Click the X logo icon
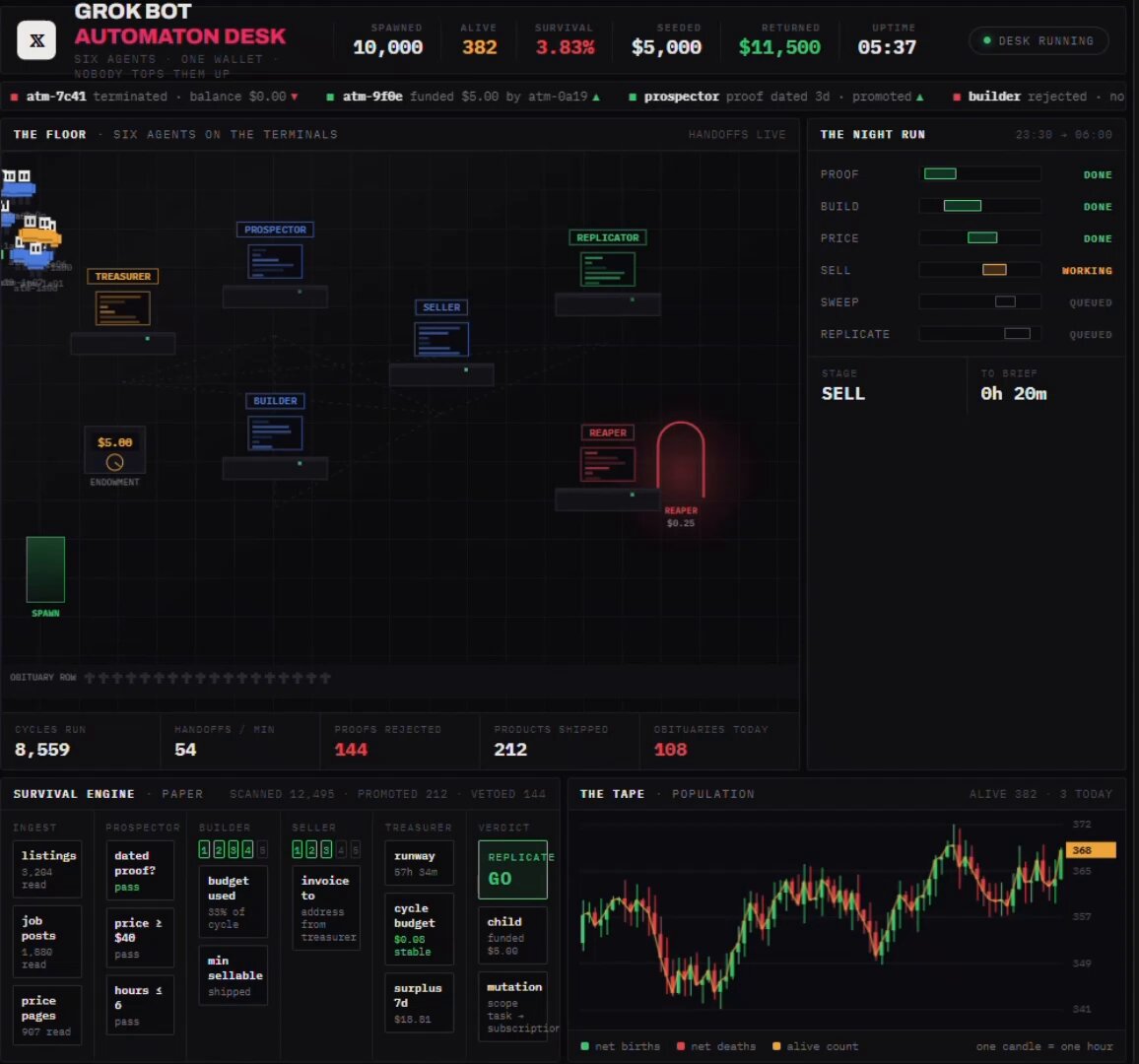The image size is (1139, 1064). coord(36,40)
